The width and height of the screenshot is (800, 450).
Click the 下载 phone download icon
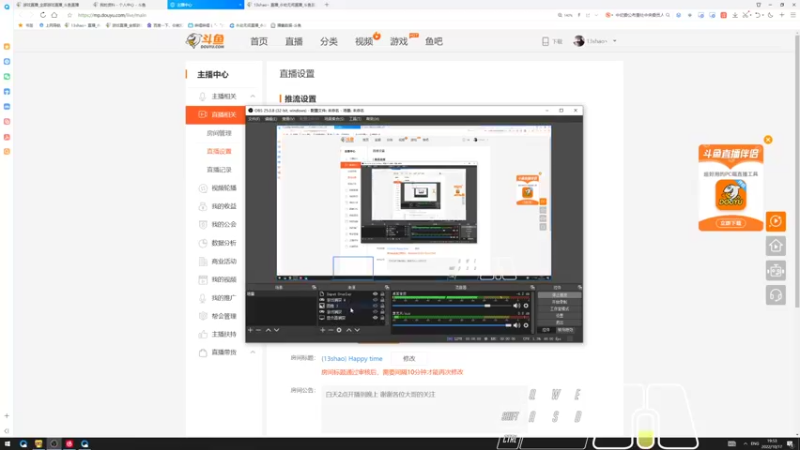point(545,41)
